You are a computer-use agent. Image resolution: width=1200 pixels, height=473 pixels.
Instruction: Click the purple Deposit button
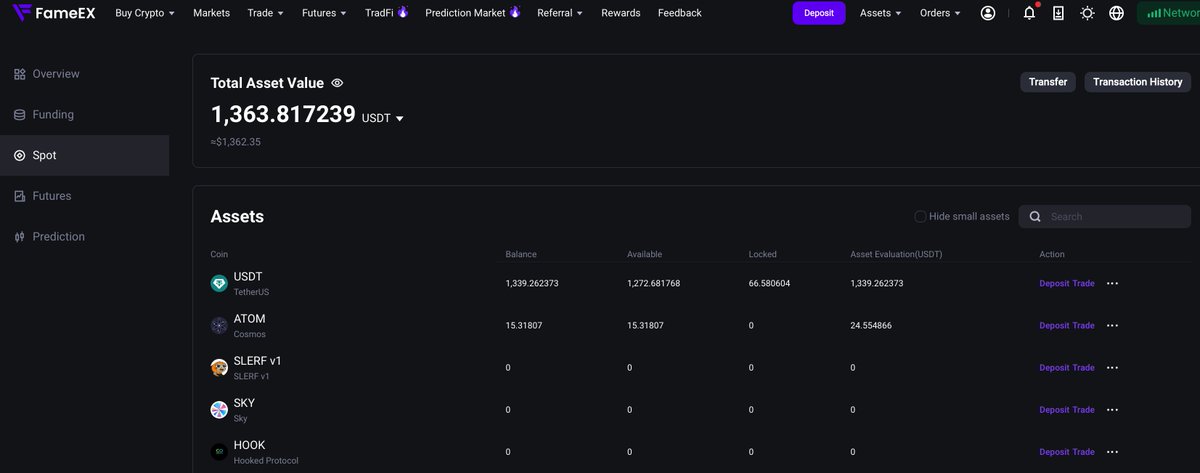pos(819,13)
